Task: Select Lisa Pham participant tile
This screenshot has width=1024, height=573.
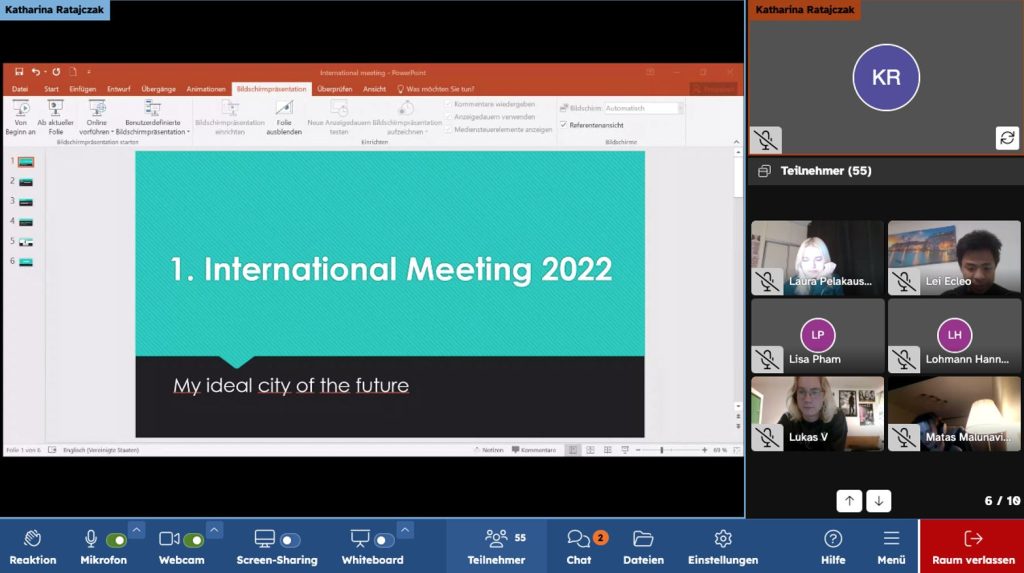Action: (817, 335)
